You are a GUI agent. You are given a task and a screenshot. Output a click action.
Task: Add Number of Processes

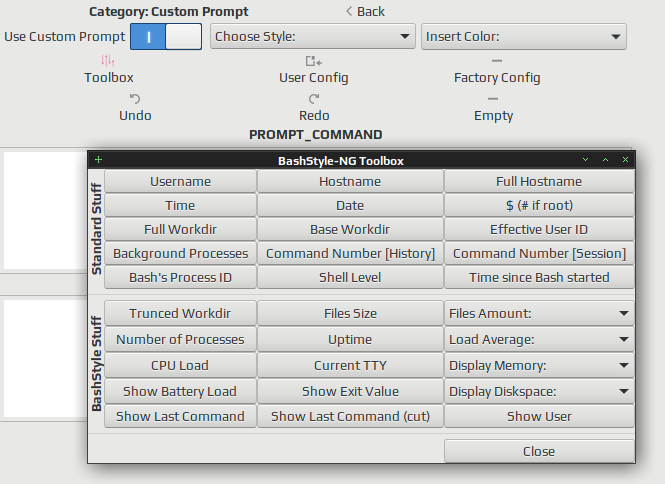point(180,339)
